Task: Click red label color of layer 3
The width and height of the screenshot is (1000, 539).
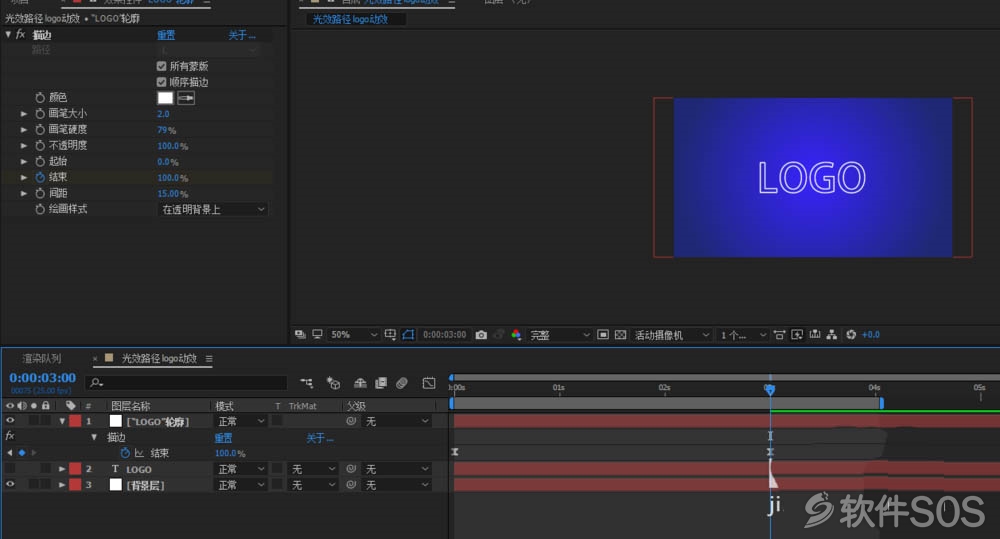Action: (x=75, y=484)
